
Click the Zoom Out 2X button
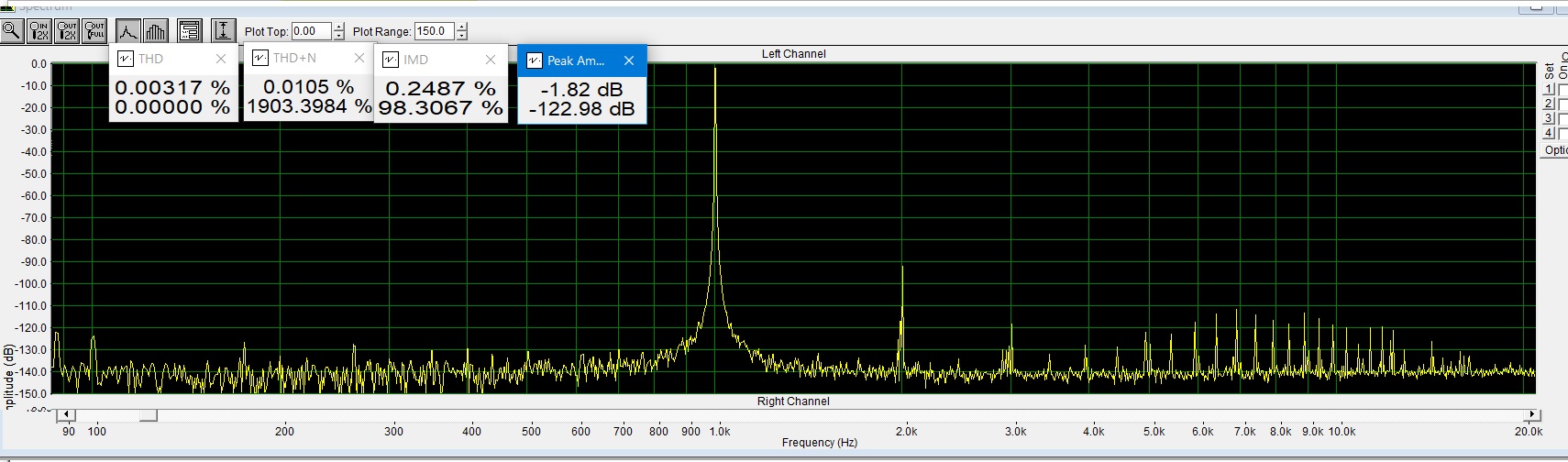(67, 30)
